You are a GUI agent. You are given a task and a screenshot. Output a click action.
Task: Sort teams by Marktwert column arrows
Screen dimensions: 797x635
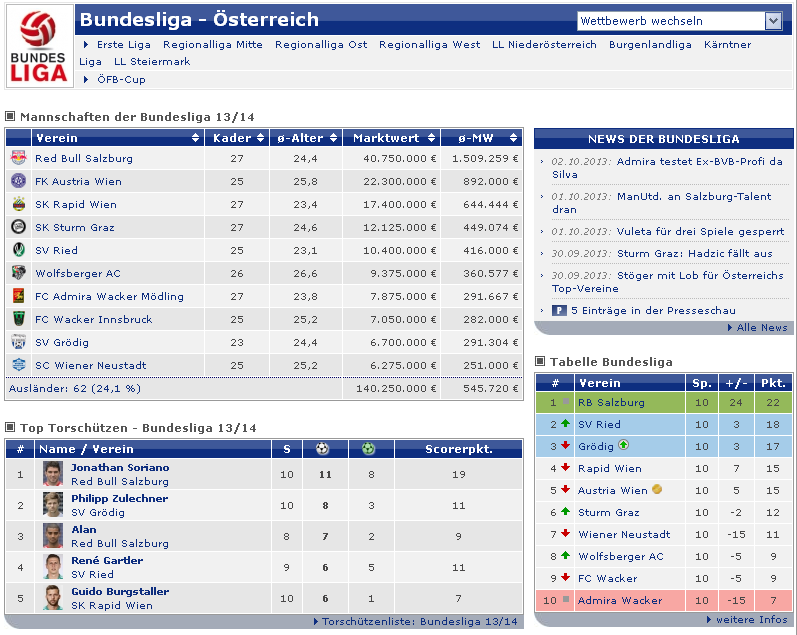coord(431,138)
